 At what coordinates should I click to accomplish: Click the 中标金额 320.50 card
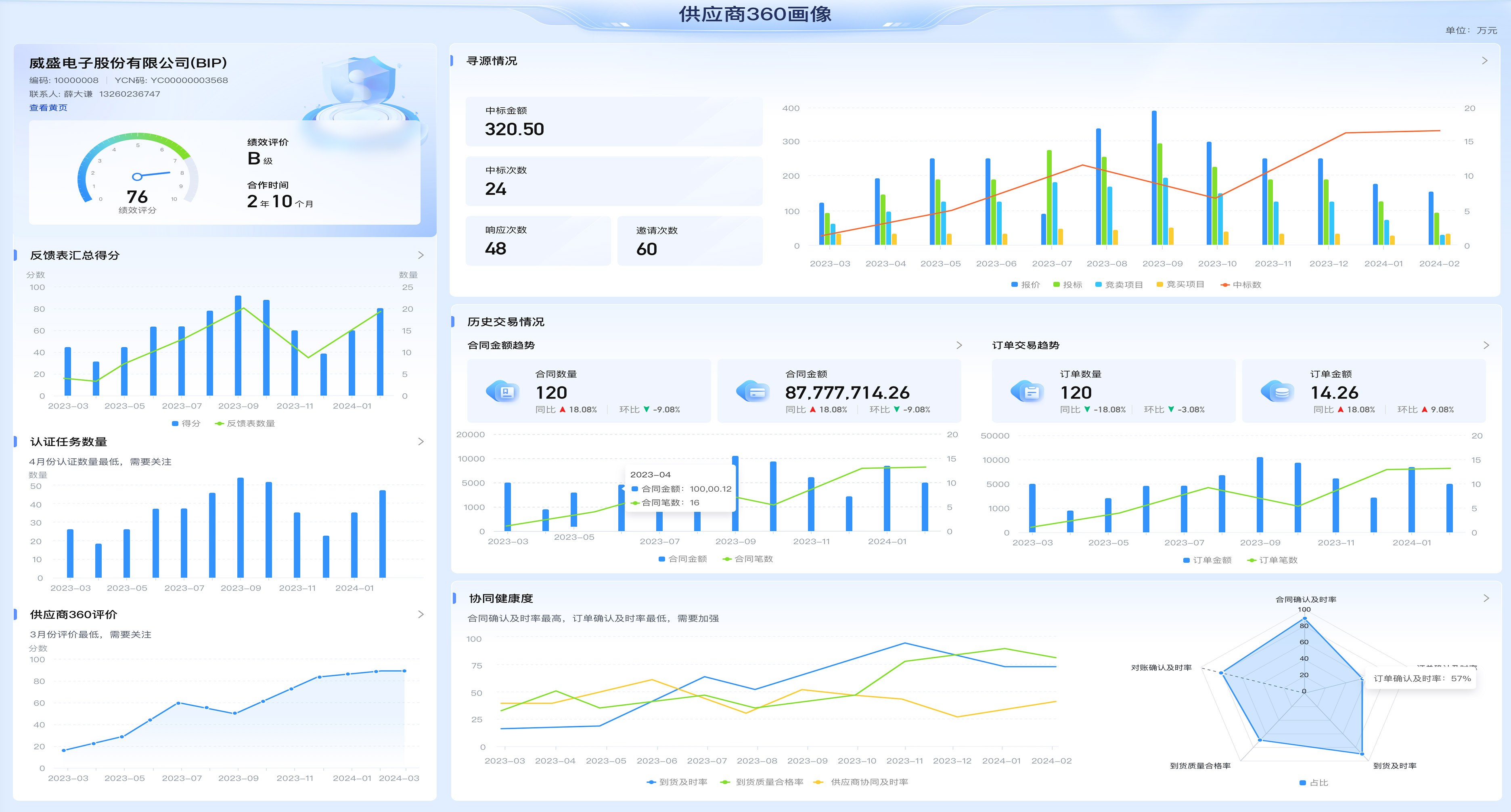pos(613,121)
